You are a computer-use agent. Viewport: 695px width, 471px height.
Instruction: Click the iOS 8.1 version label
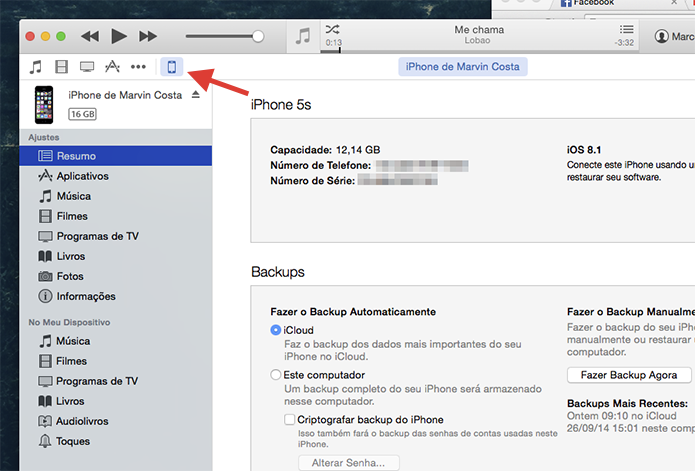(584, 150)
